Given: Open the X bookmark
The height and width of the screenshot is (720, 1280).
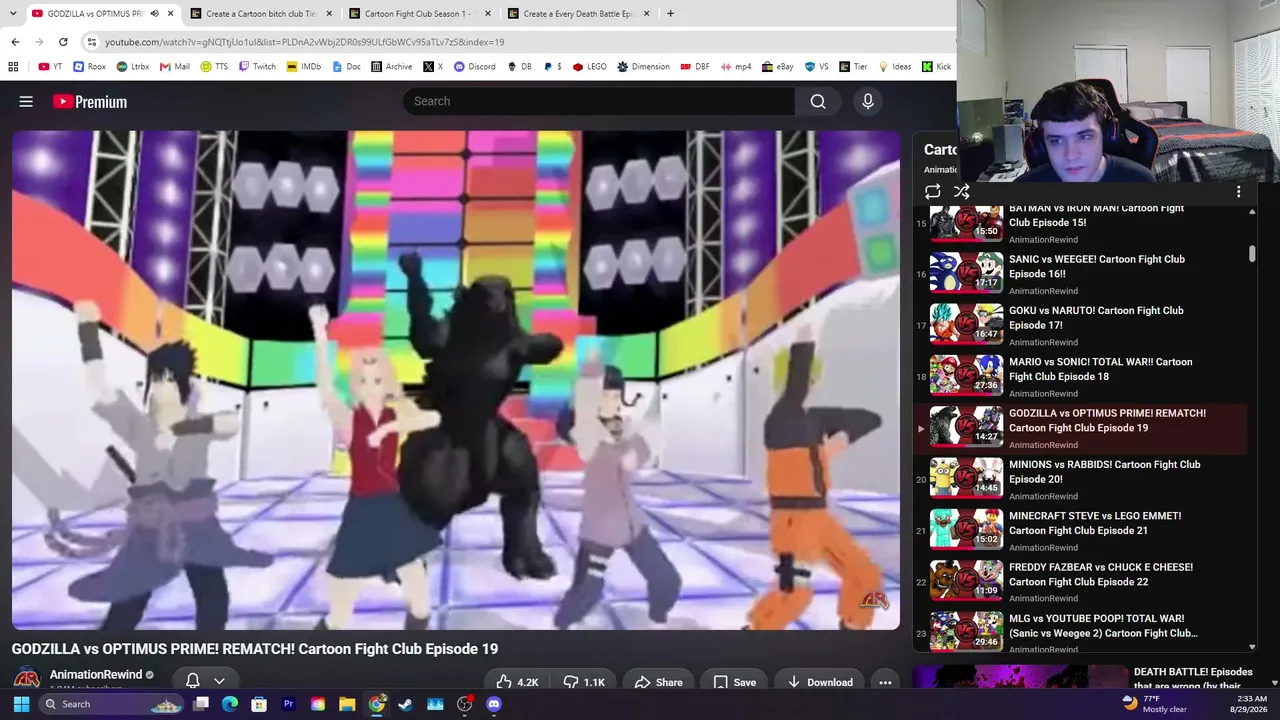Looking at the screenshot, I should 433,67.
